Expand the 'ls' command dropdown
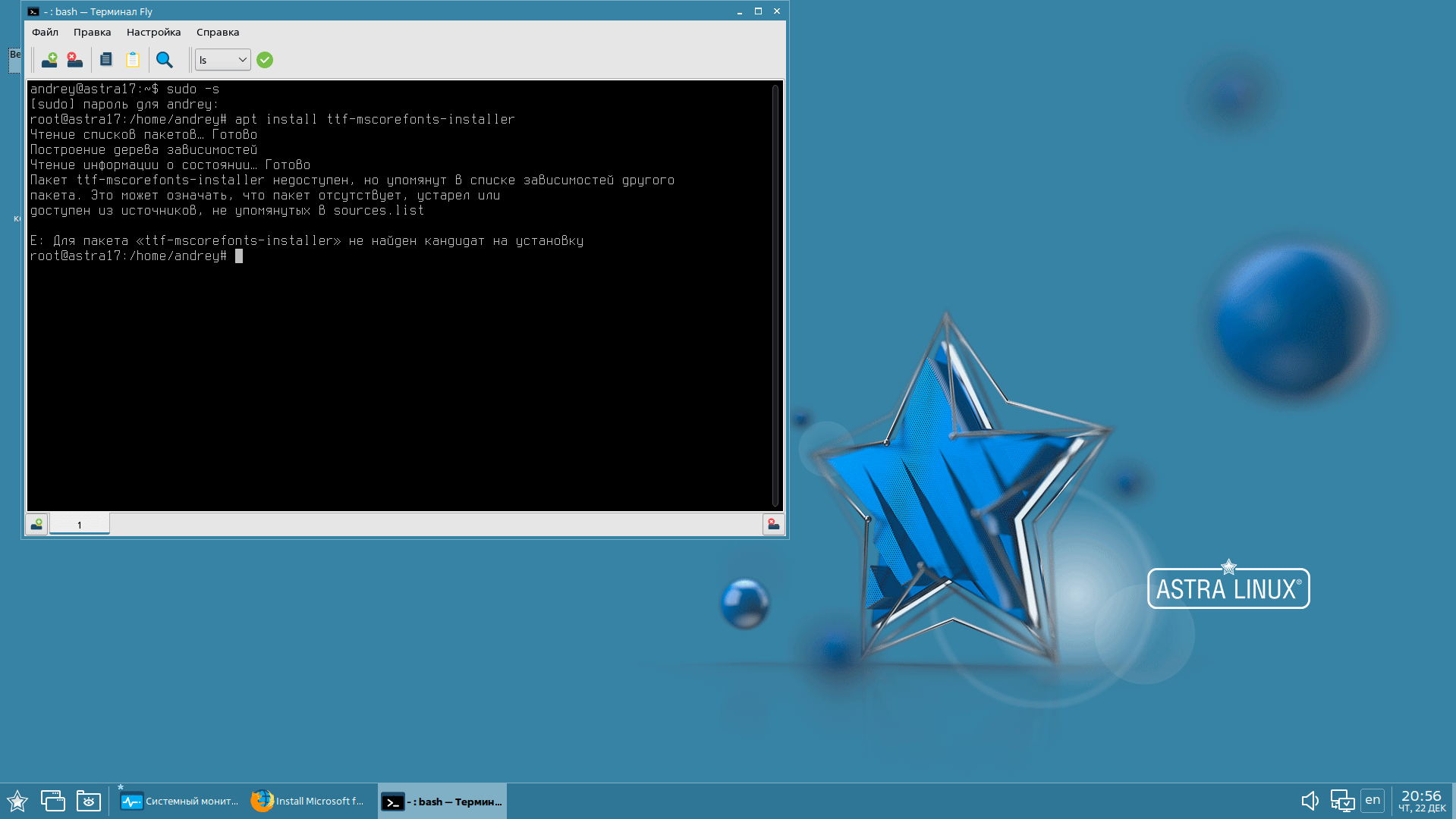 pos(242,60)
